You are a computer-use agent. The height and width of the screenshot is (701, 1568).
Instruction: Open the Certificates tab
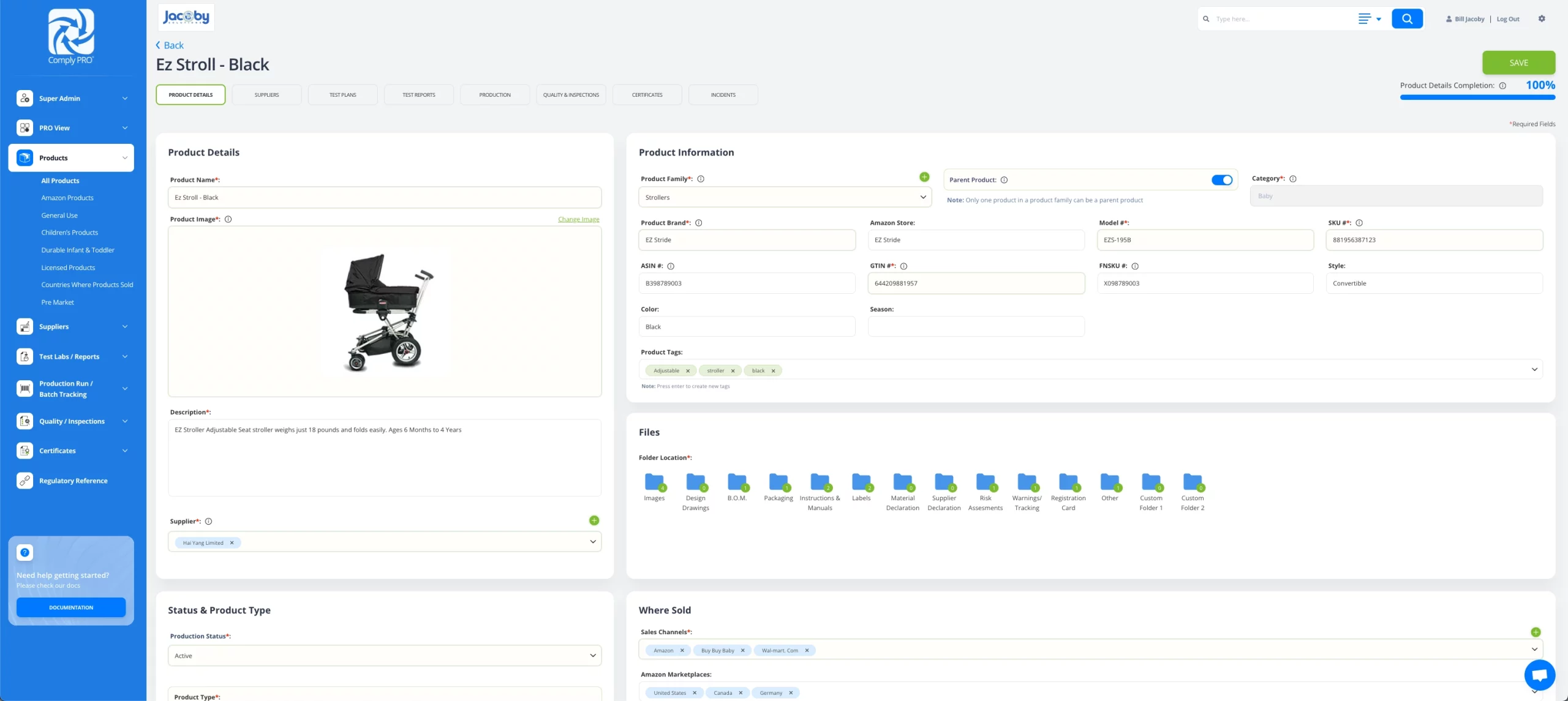pos(647,95)
